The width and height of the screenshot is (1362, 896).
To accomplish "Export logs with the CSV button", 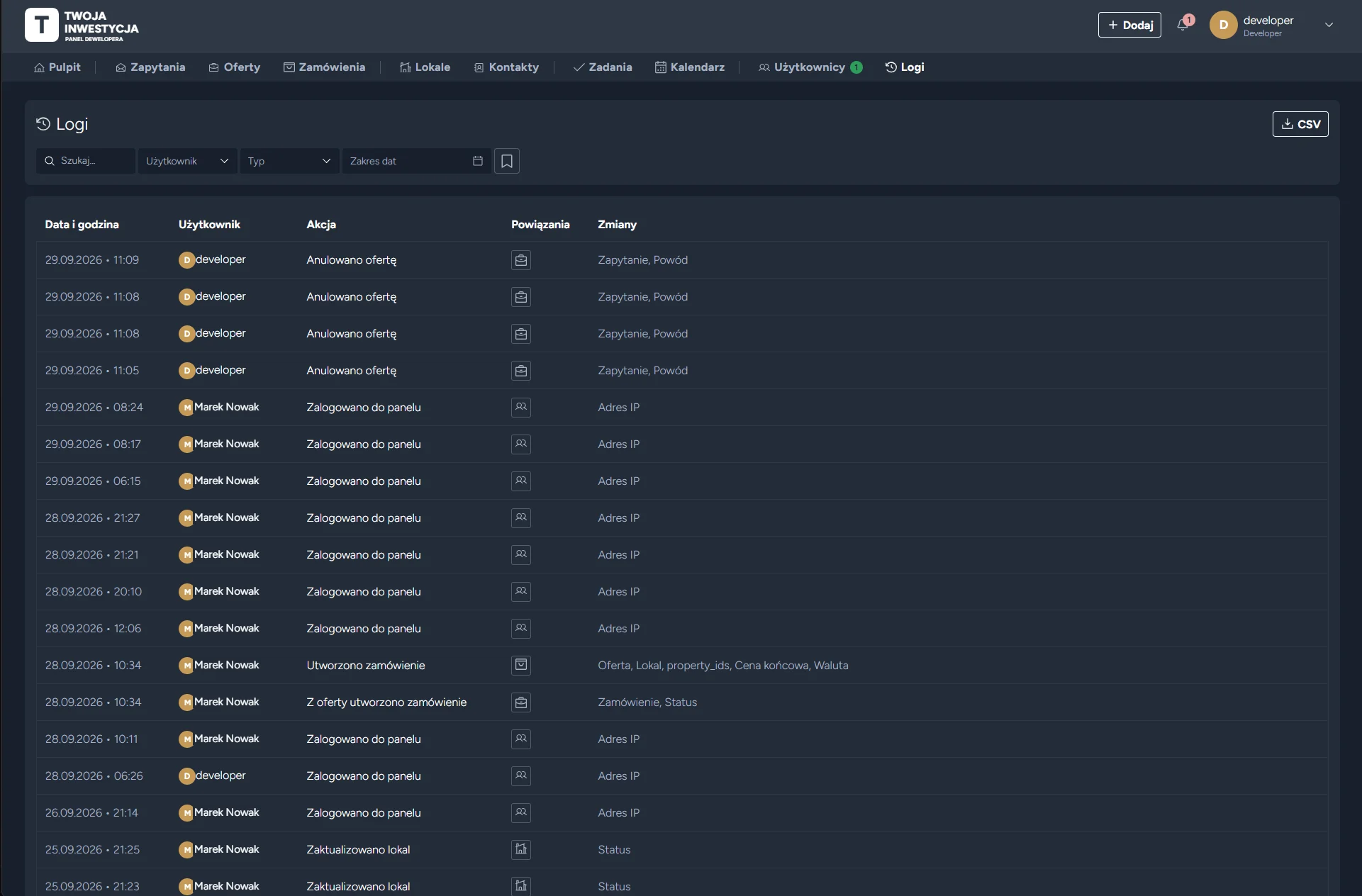I will click(x=1300, y=124).
